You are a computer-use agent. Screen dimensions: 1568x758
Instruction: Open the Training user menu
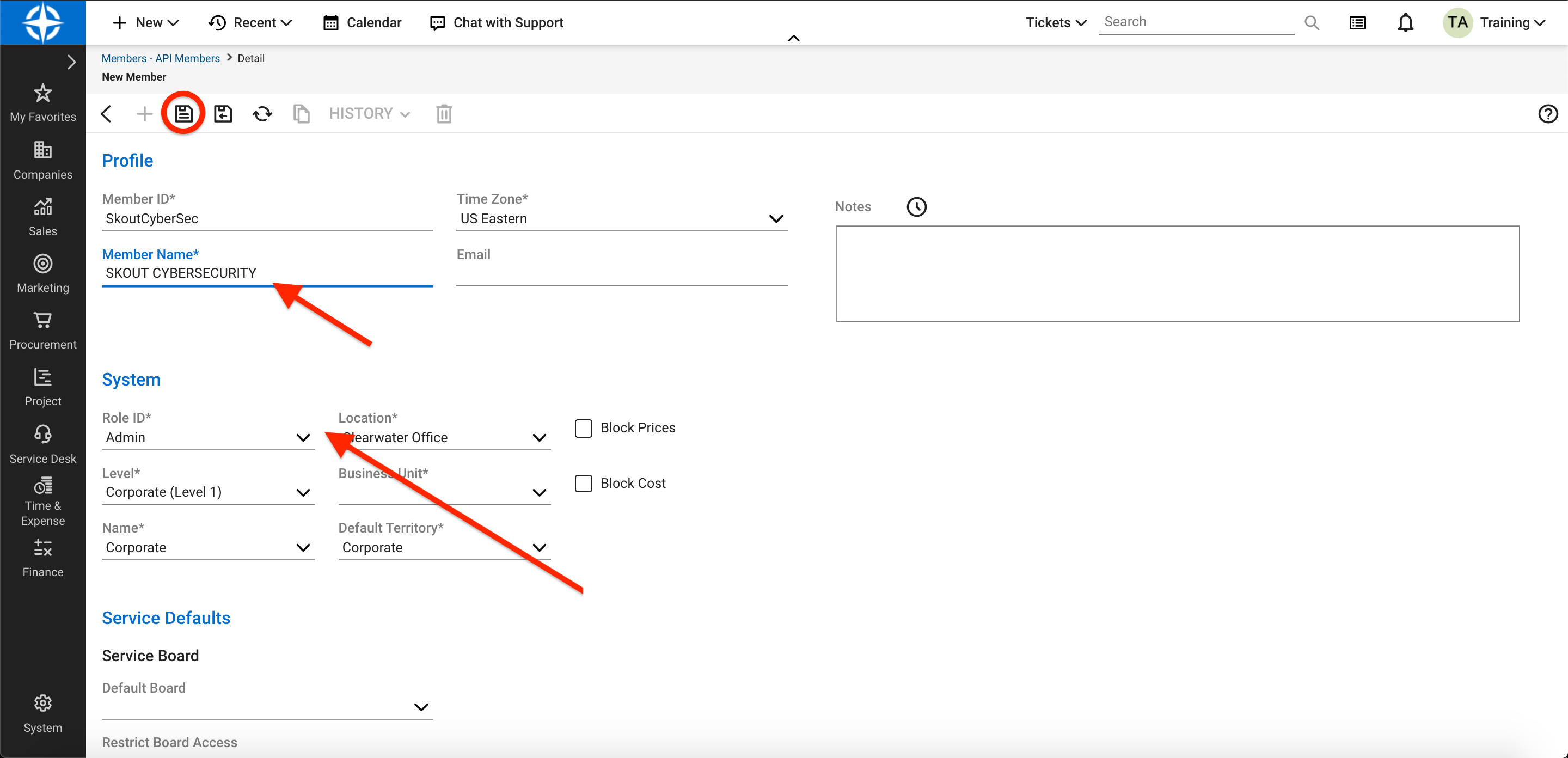pos(1495,22)
